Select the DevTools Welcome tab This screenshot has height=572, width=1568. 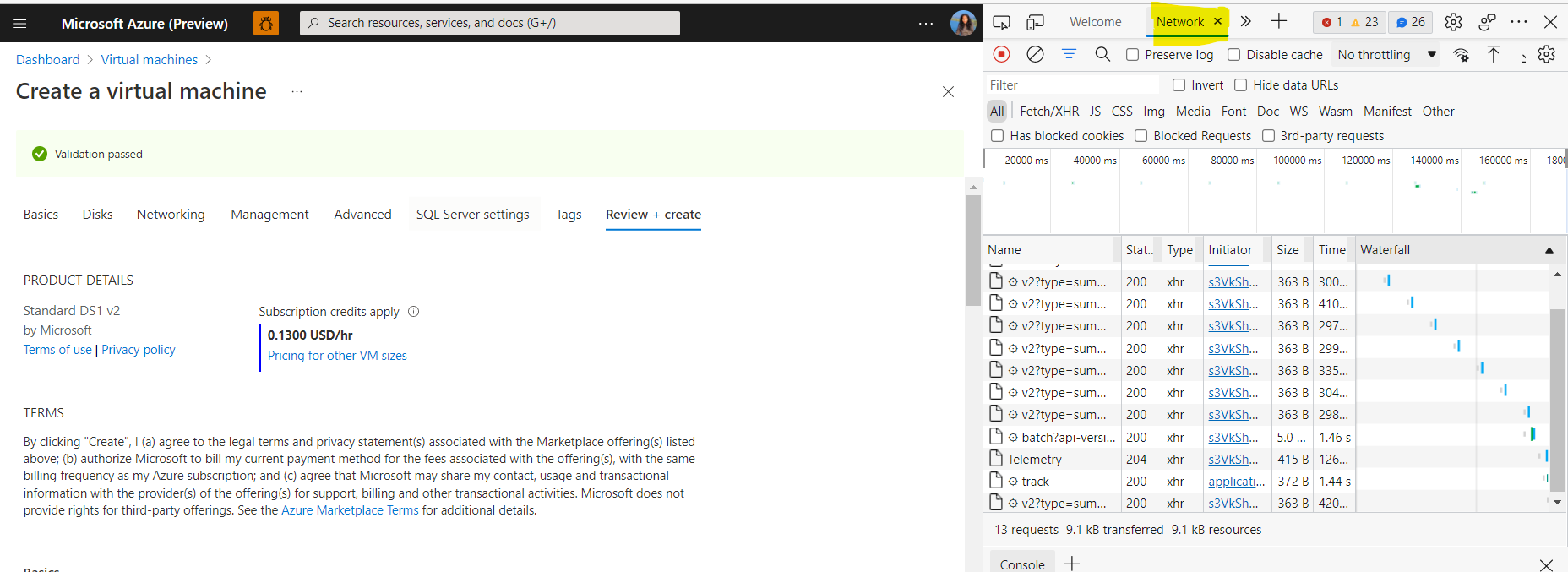(x=1096, y=22)
